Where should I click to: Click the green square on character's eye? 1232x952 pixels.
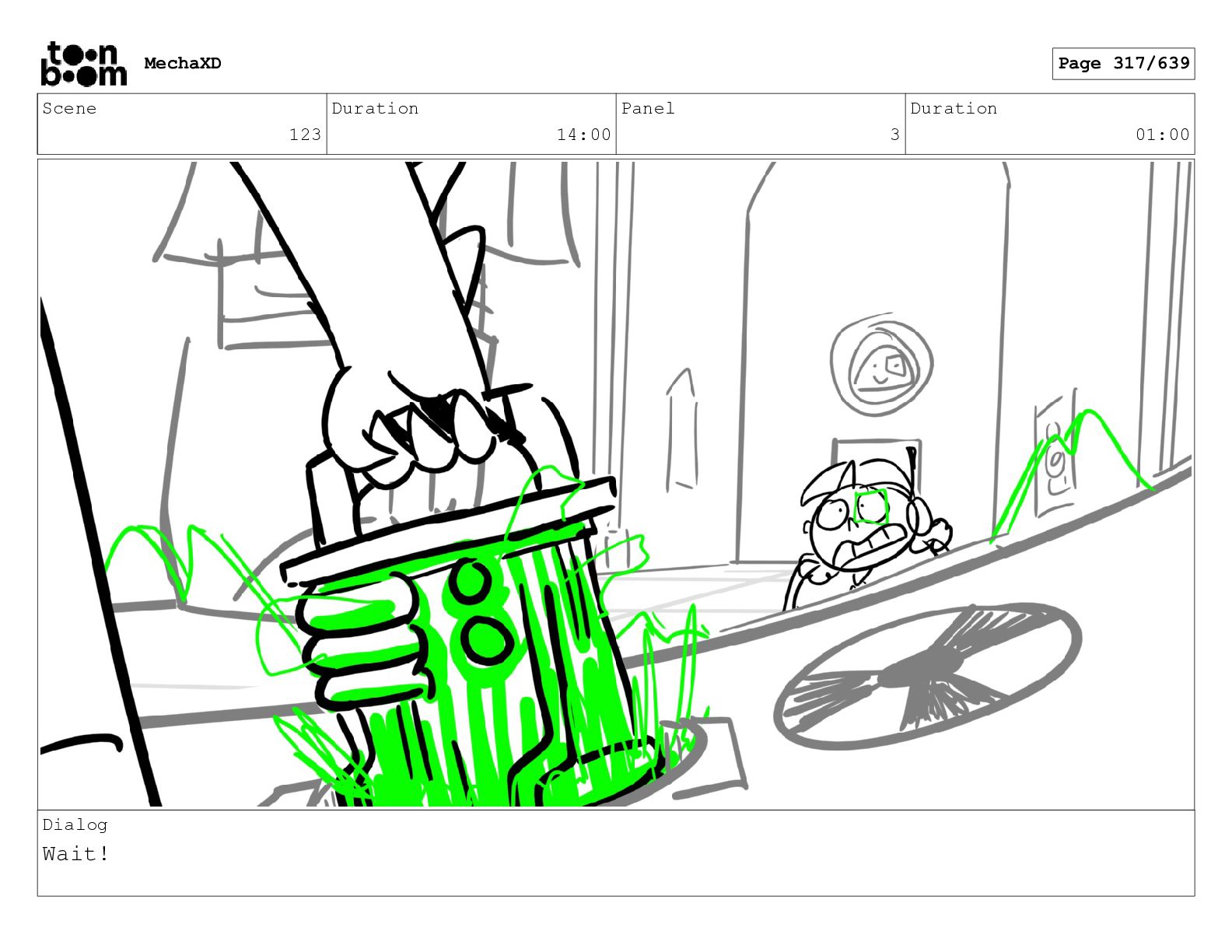870,507
